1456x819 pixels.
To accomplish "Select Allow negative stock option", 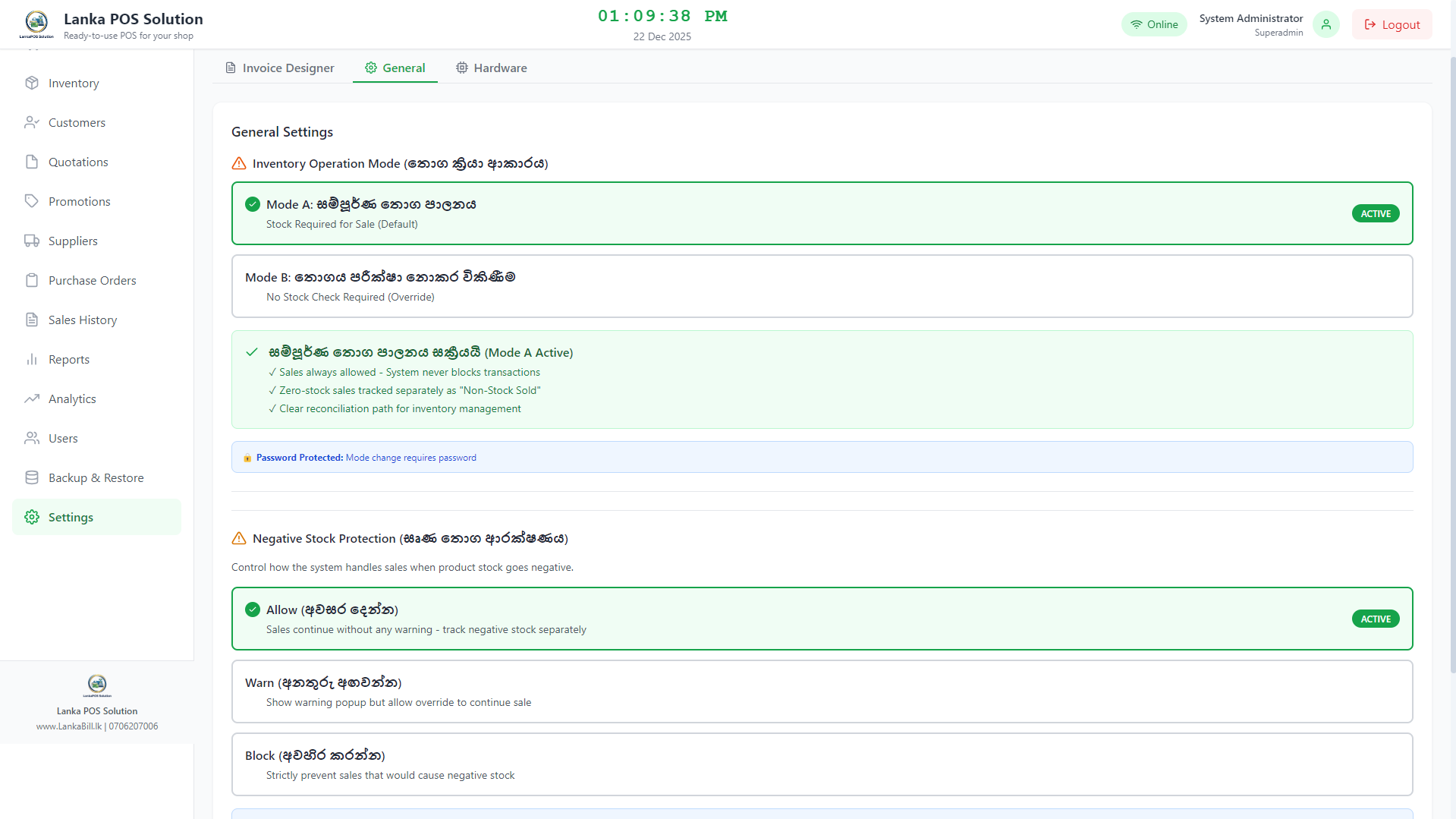I will coord(822,619).
